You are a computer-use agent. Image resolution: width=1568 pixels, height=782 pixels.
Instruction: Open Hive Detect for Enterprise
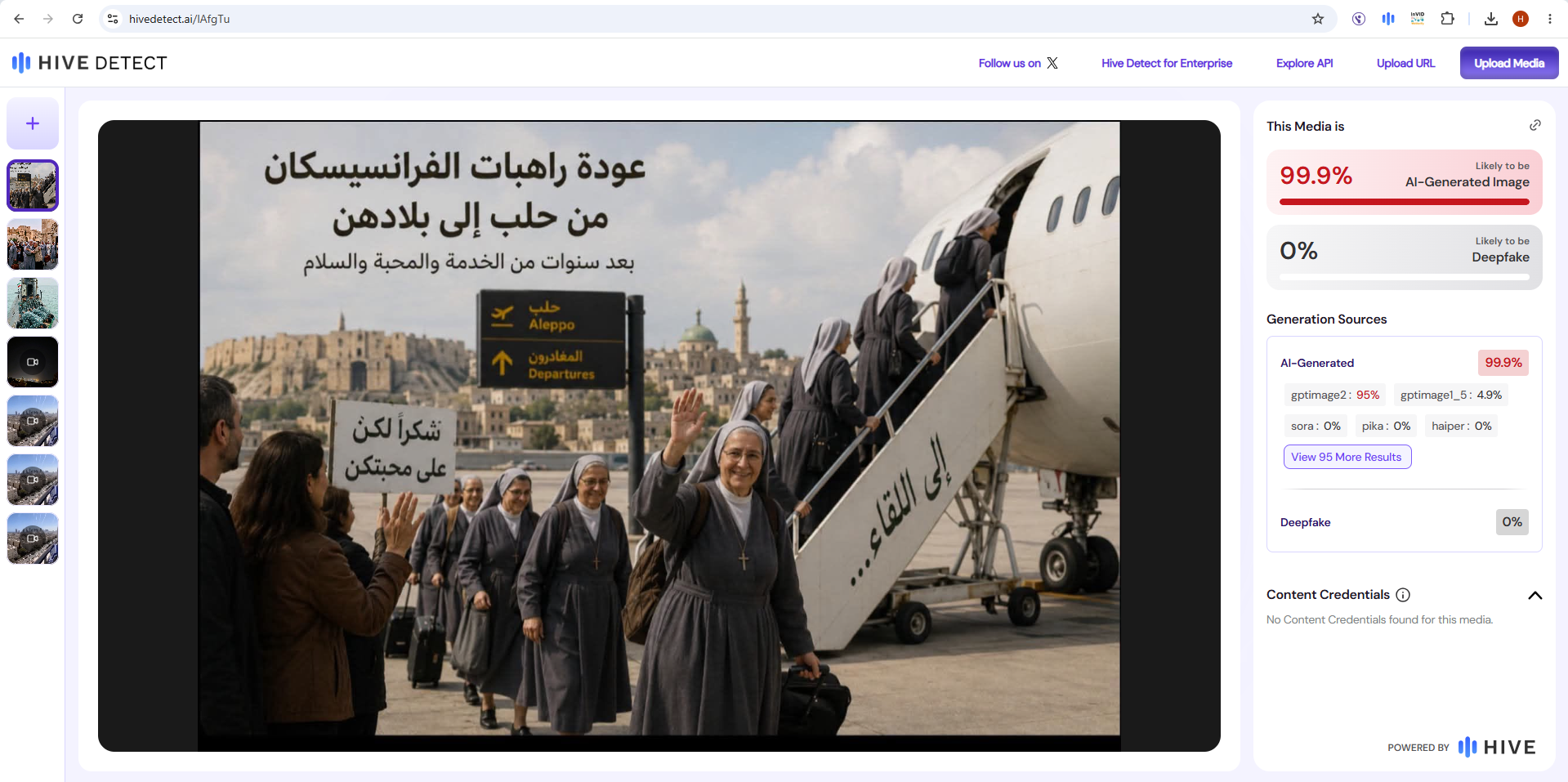[x=1167, y=63]
